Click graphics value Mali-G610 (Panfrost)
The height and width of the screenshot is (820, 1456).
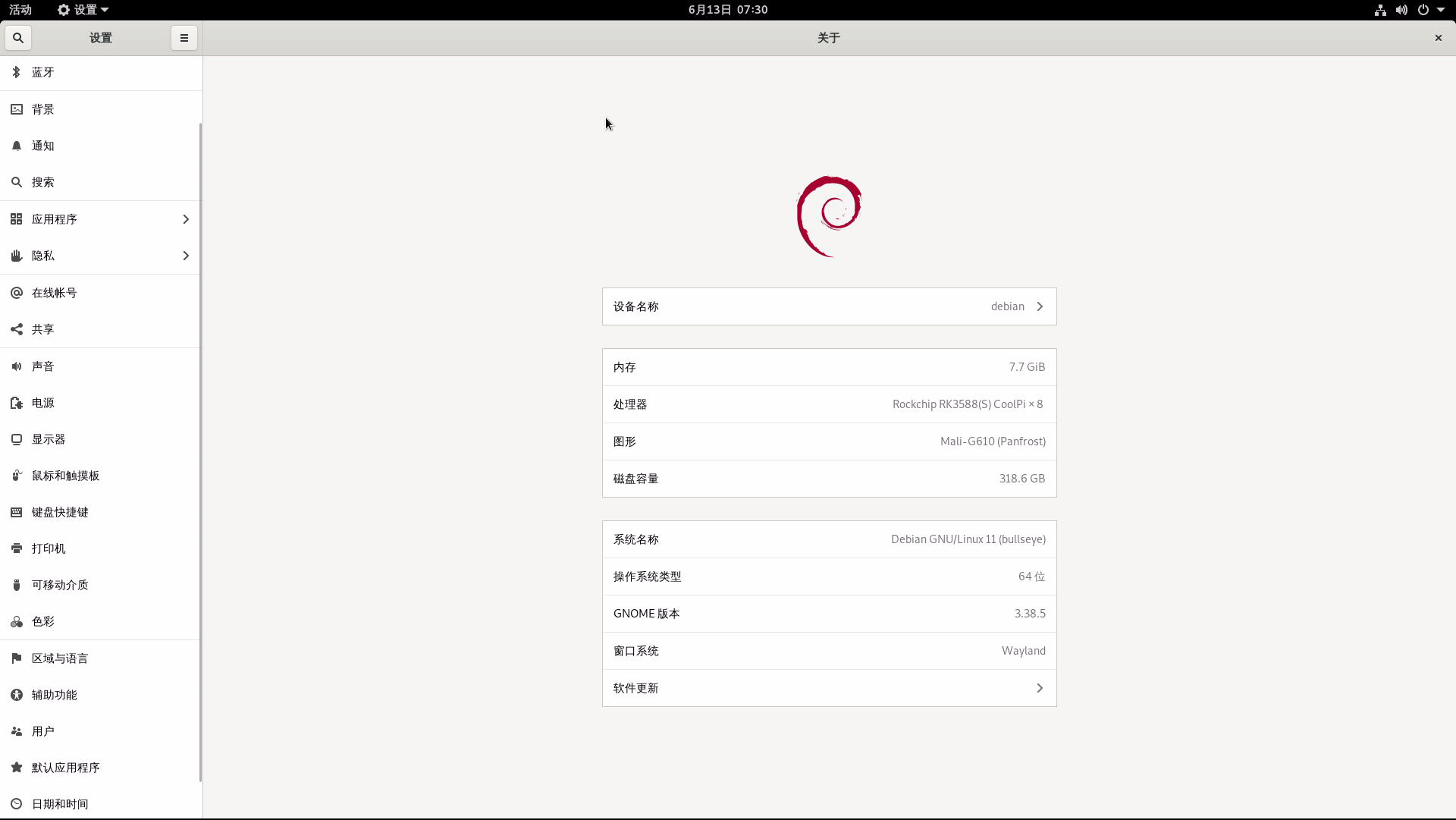(x=993, y=441)
